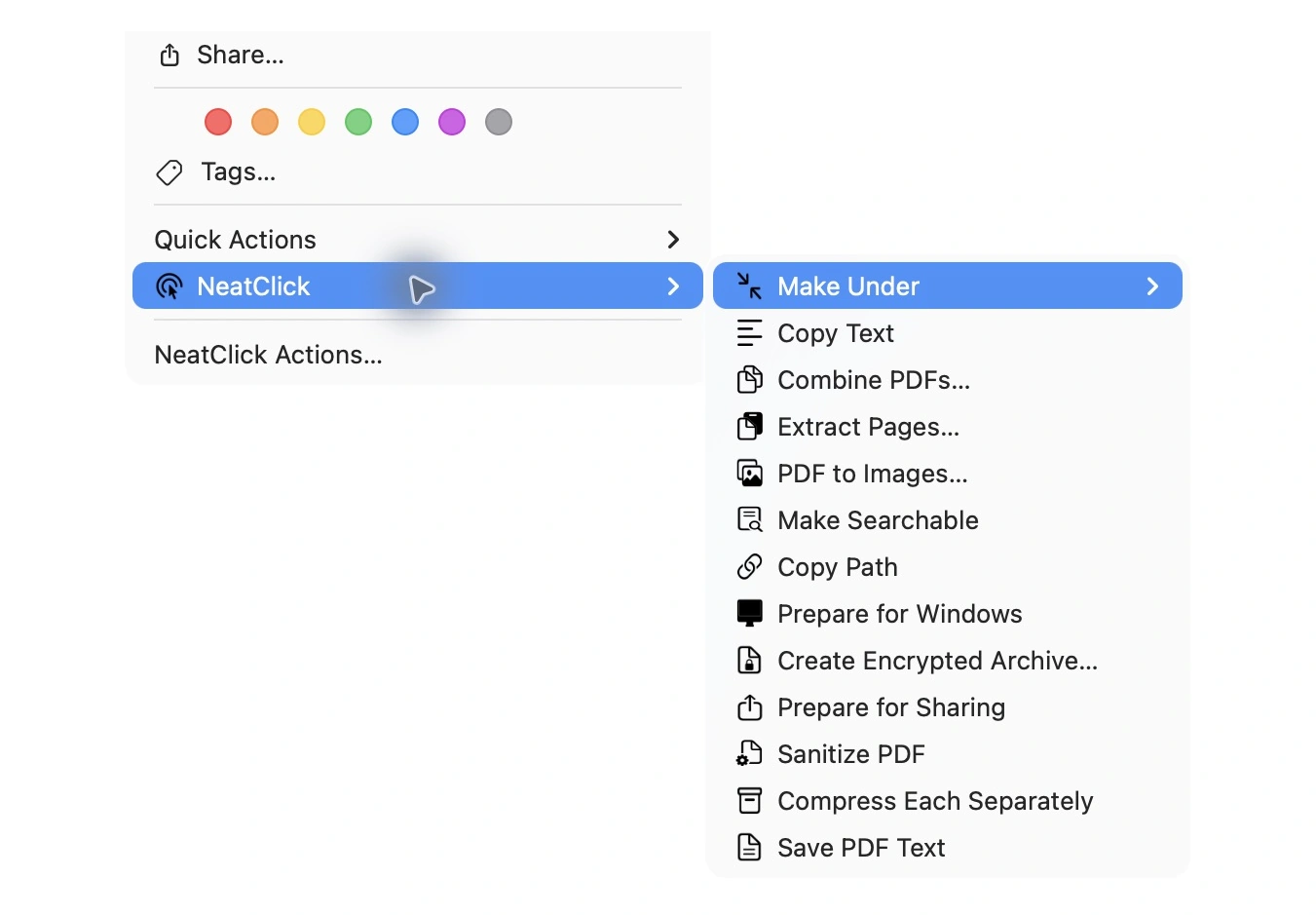Image resolution: width=1316 pixels, height=915 pixels.
Task: Choose the Copy Path label
Action: coord(838,567)
